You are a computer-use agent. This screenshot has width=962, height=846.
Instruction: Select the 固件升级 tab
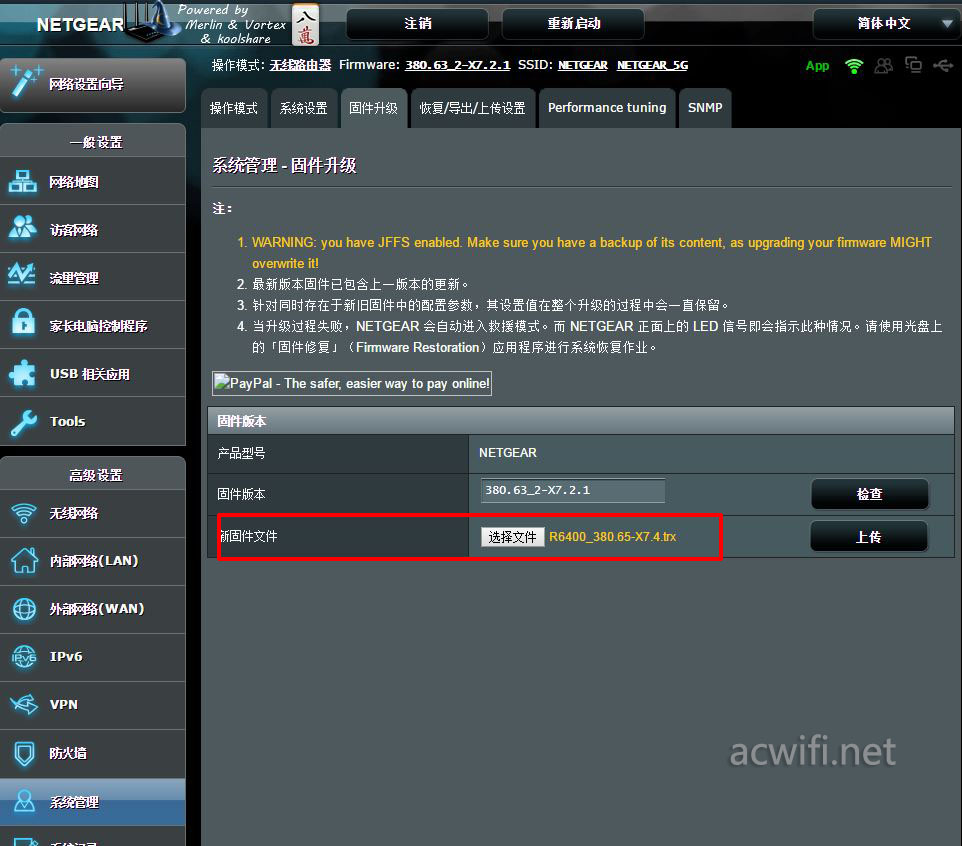coord(374,108)
